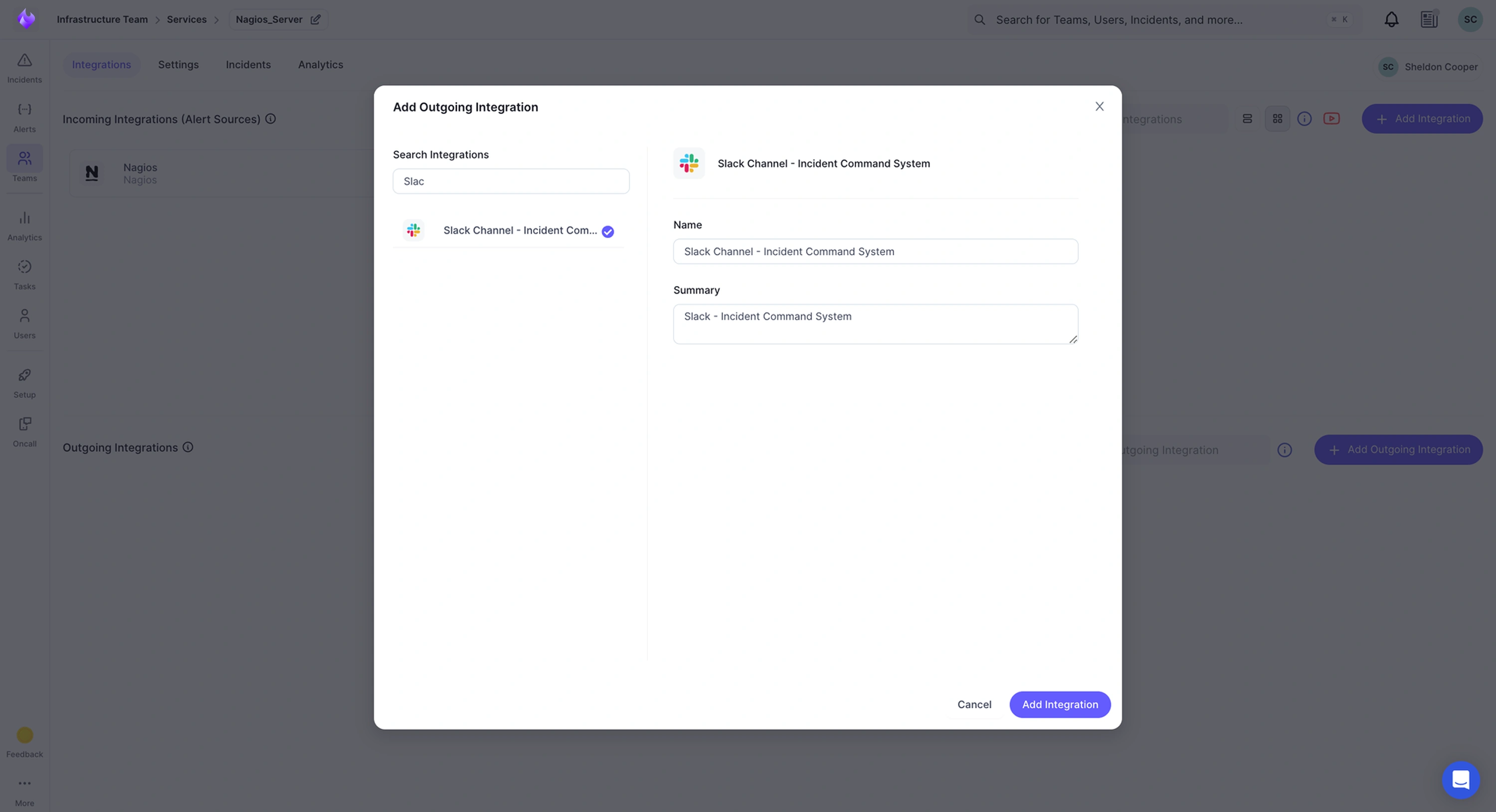Switch to list view layout

1247,119
